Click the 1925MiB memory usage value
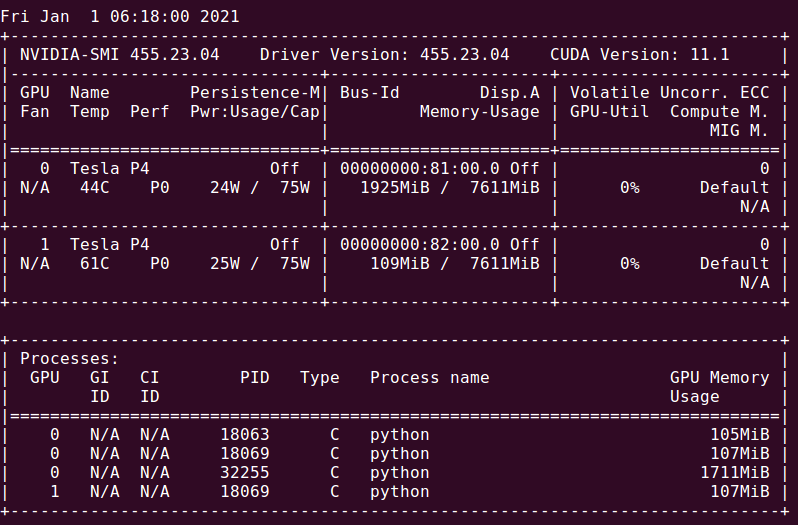Screen dimensions: 798x525 (x=395, y=188)
